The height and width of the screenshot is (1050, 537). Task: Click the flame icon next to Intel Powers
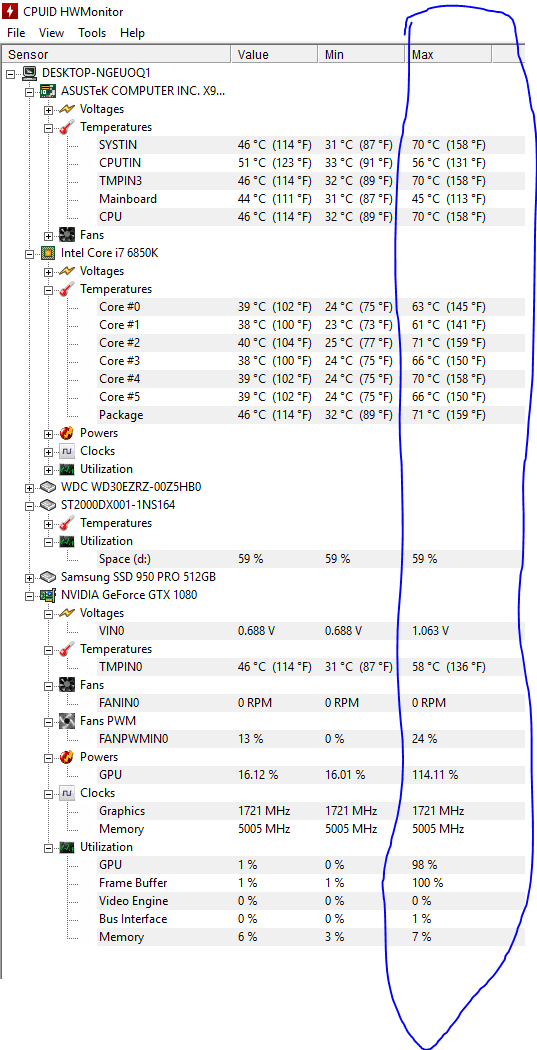pos(67,433)
